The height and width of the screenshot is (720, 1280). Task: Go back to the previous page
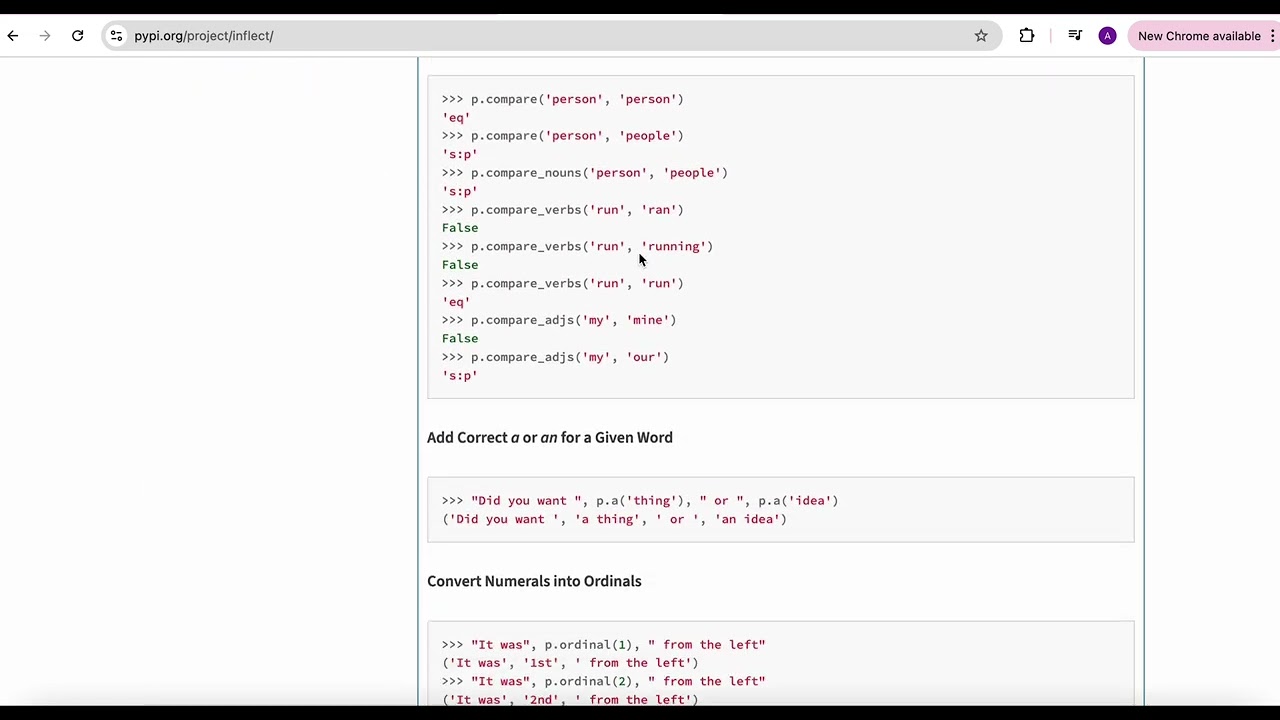13,36
